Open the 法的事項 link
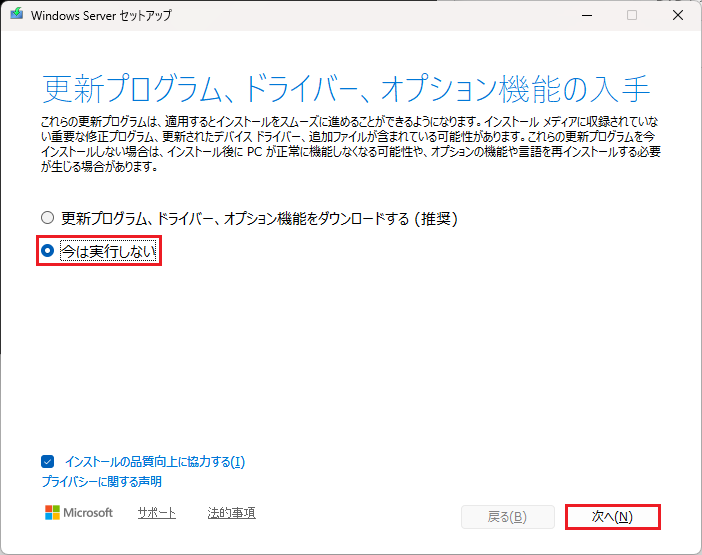 click(231, 513)
